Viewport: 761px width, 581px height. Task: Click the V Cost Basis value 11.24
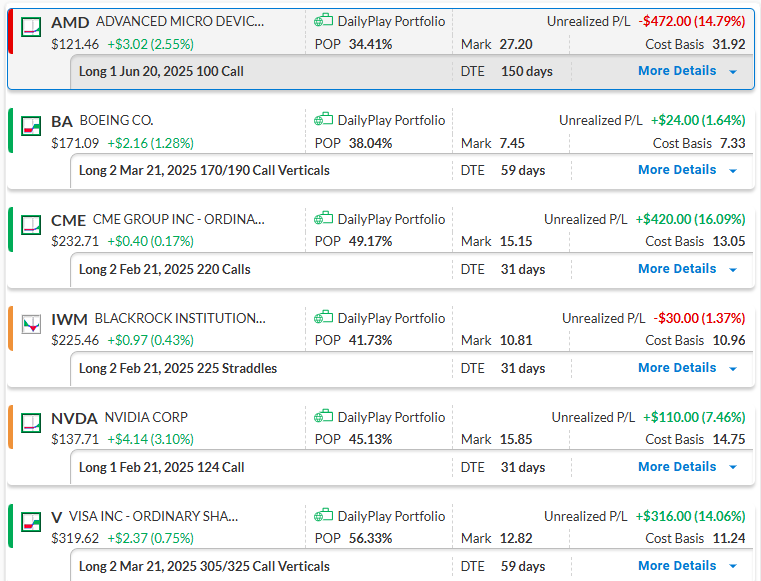point(729,538)
